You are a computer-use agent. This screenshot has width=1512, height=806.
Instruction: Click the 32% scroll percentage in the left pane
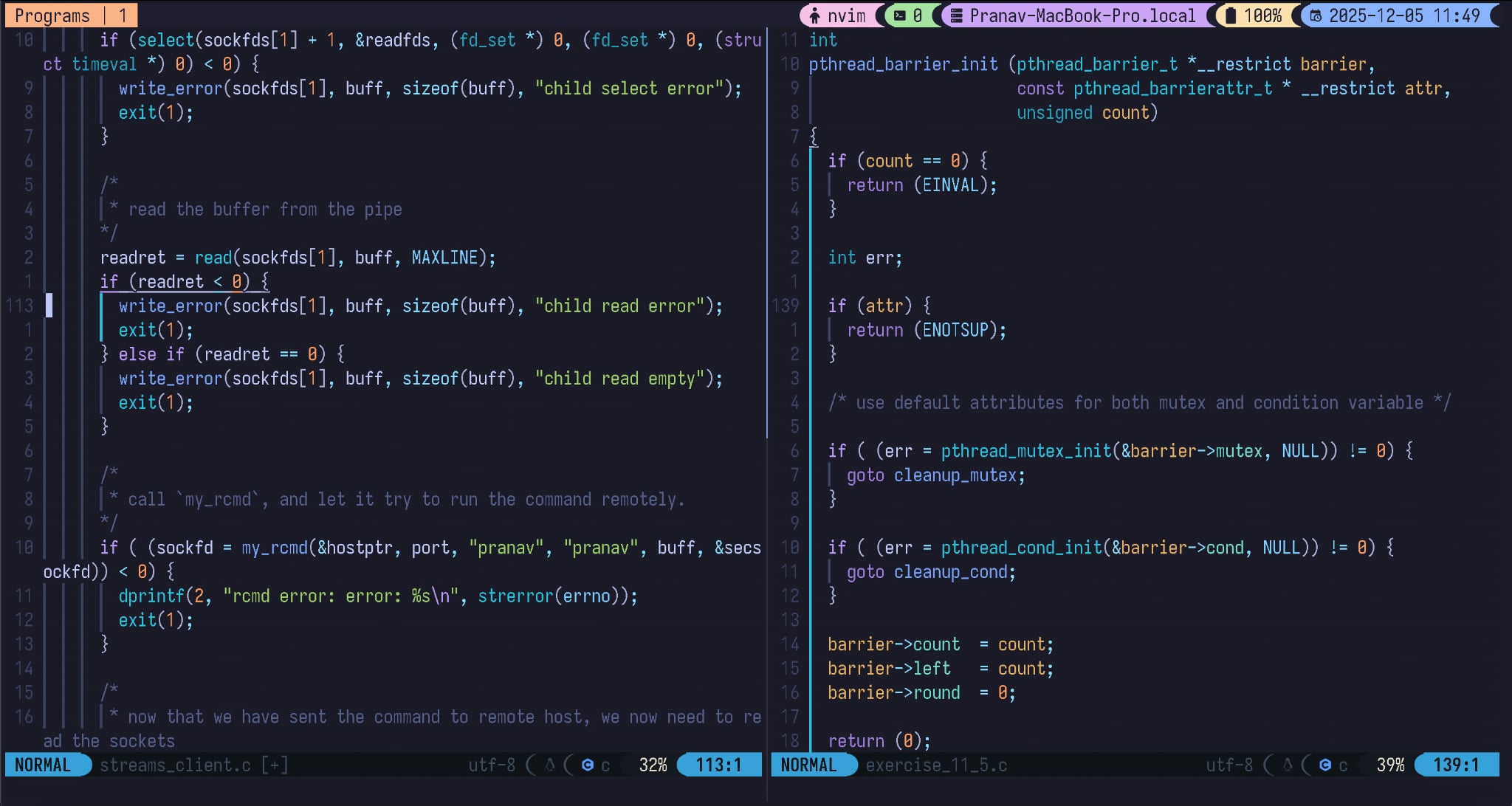653,765
